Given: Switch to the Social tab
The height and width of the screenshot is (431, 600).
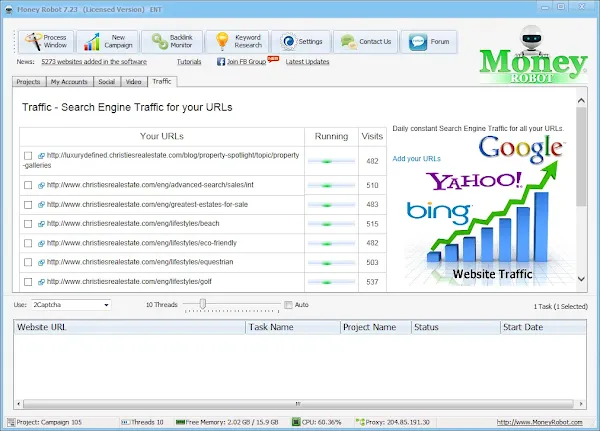Looking at the screenshot, I should pos(107,82).
